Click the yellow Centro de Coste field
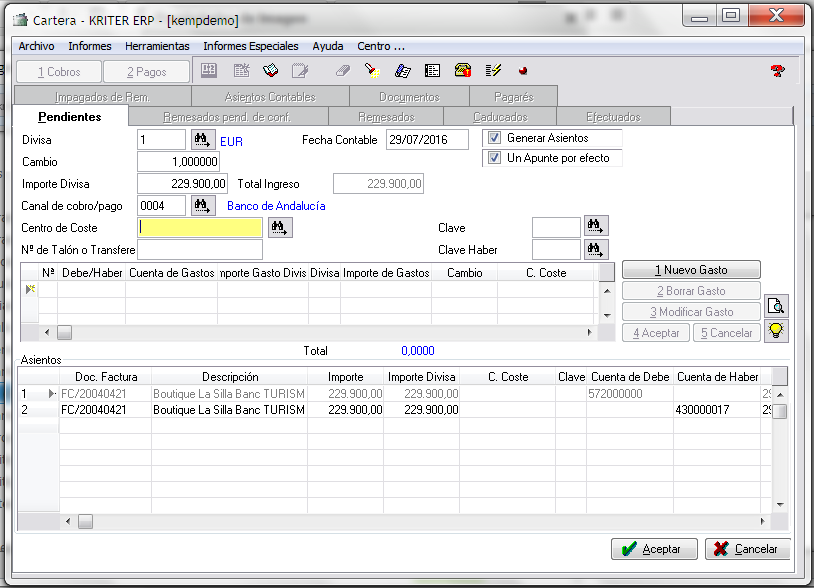The height and width of the screenshot is (588, 814). click(200, 228)
